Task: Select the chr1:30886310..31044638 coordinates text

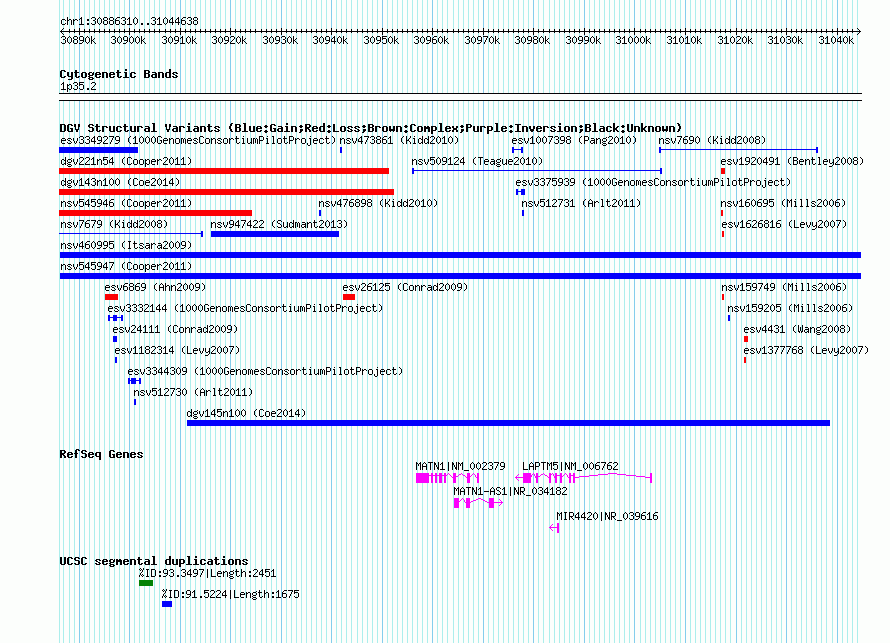Action: pos(129,21)
